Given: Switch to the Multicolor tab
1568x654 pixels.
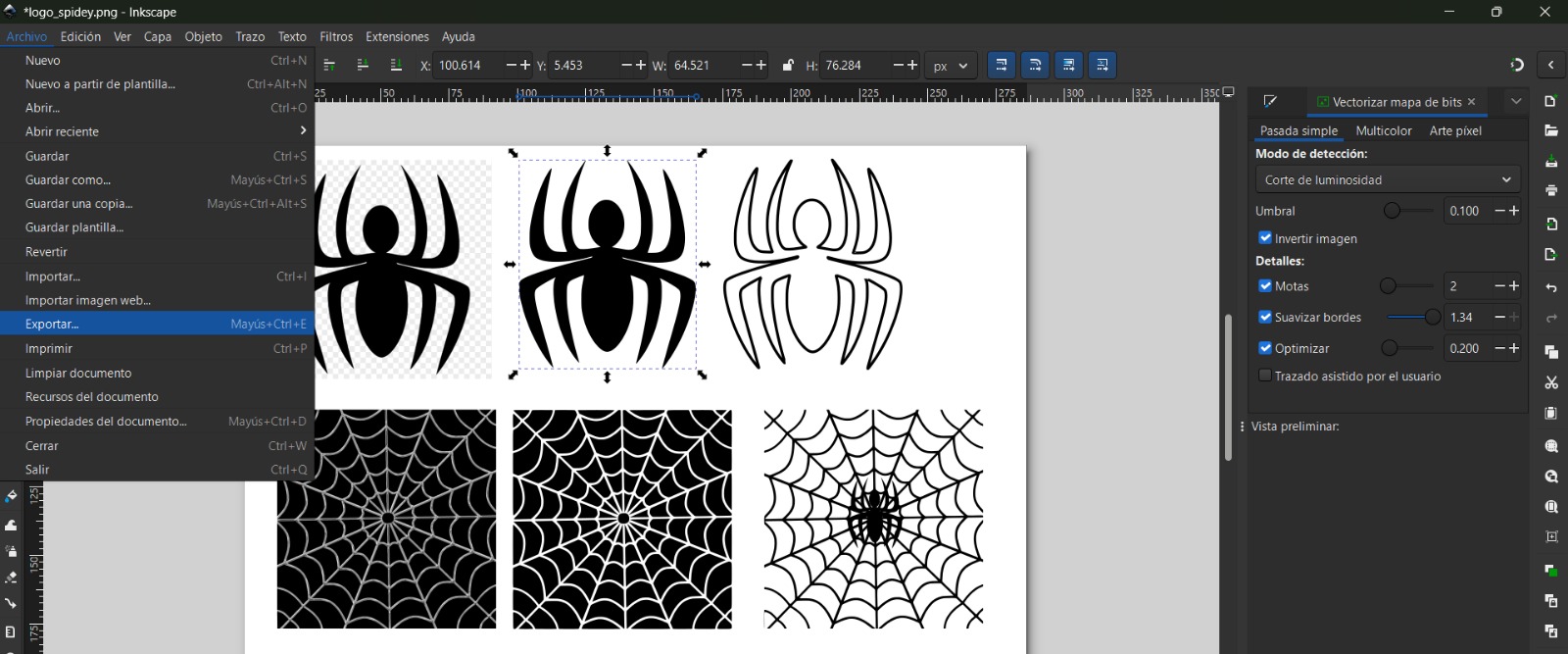Looking at the screenshot, I should [x=1383, y=130].
